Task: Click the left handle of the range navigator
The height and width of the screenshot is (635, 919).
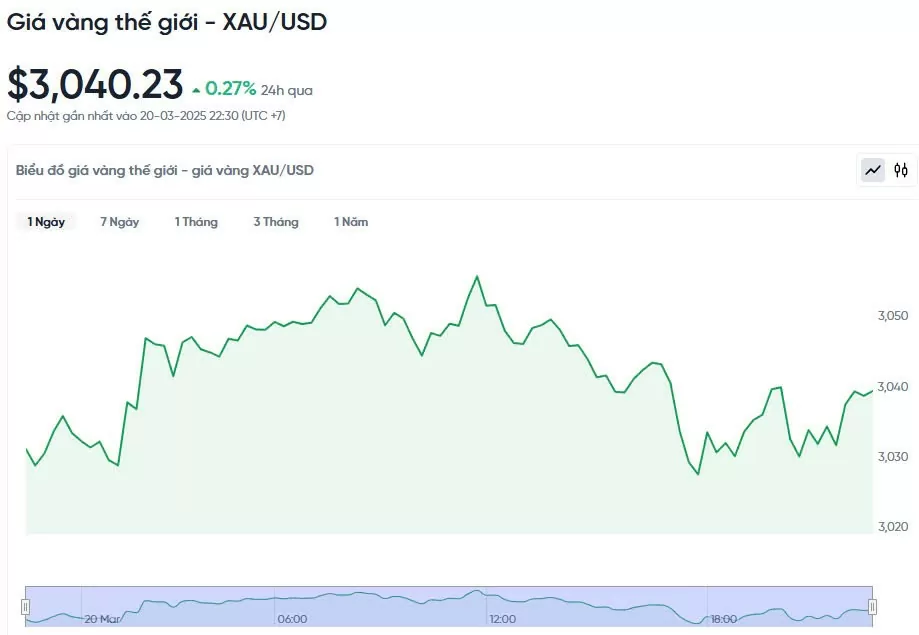Action: click(26, 606)
